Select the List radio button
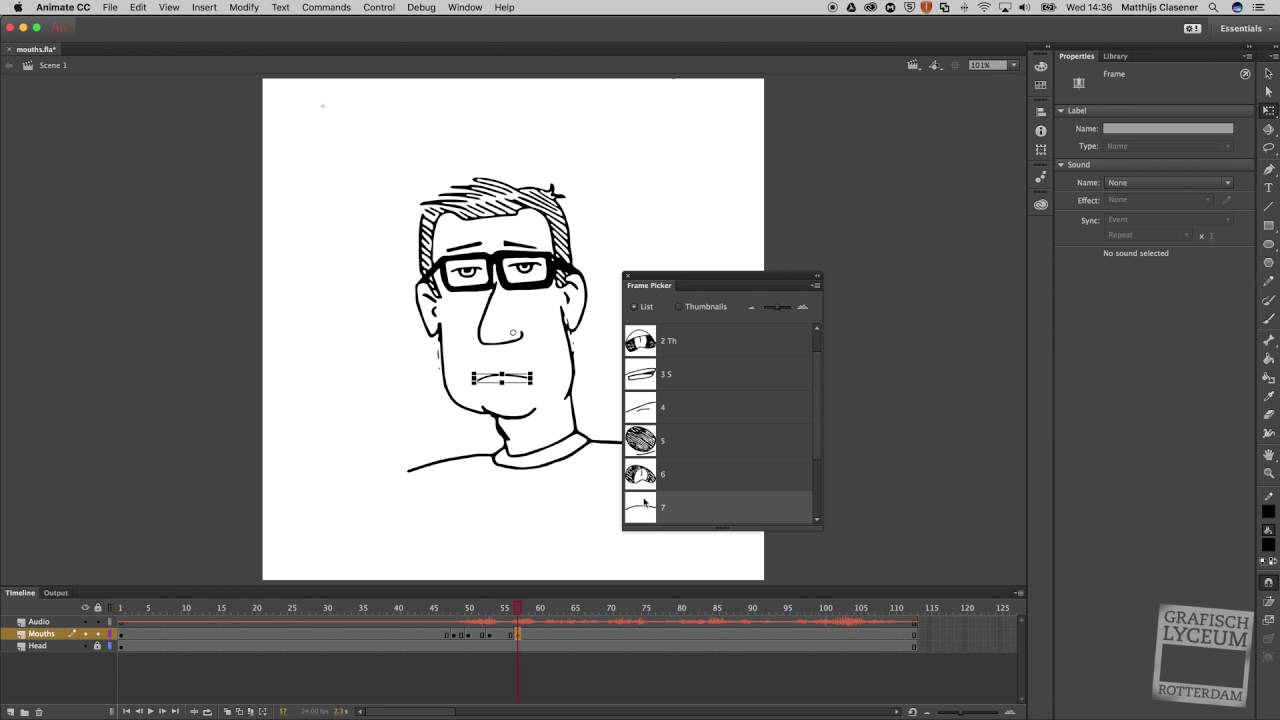Viewport: 1280px width, 720px height. tap(634, 307)
